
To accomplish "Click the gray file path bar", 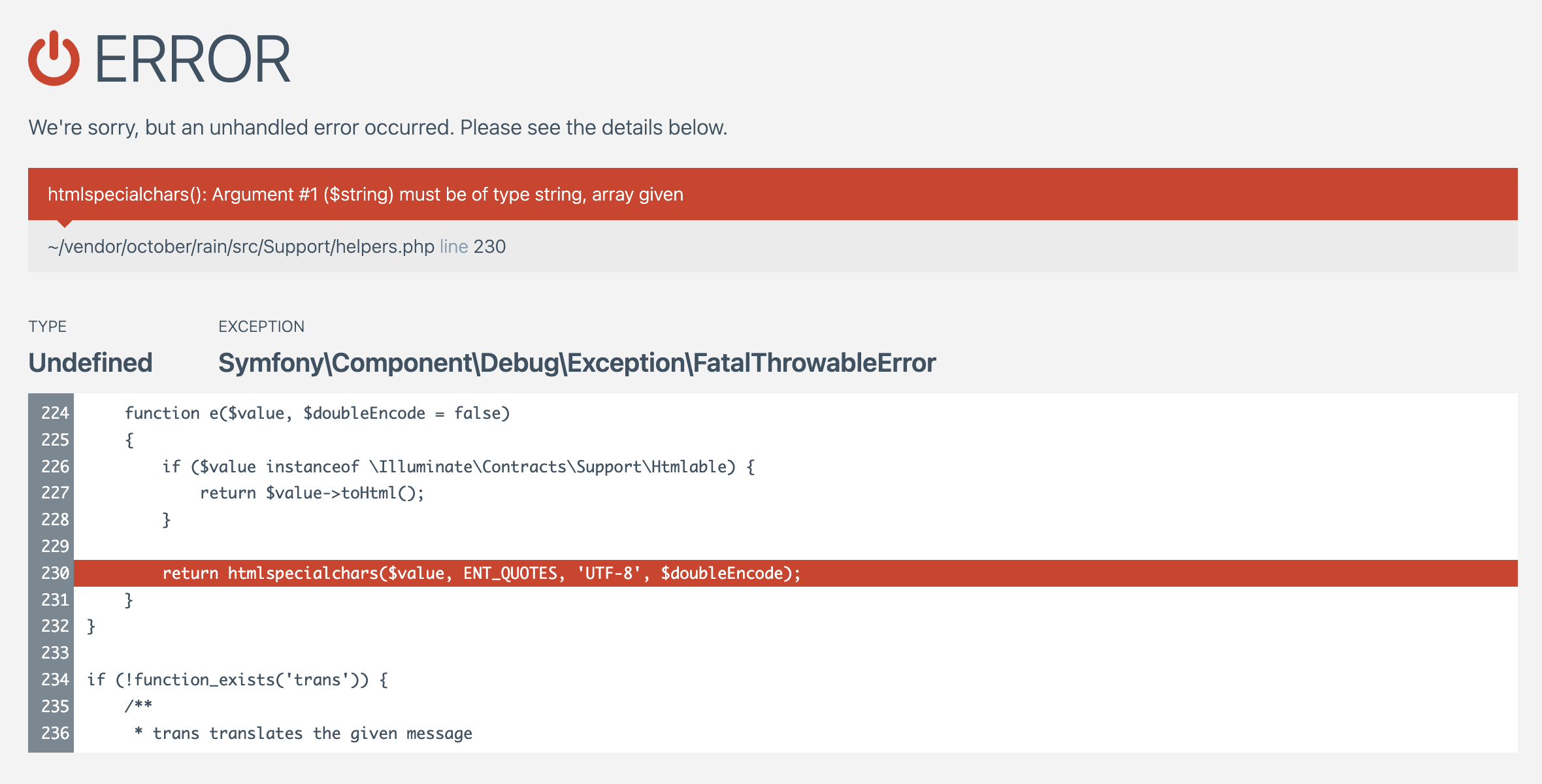I will (x=771, y=247).
